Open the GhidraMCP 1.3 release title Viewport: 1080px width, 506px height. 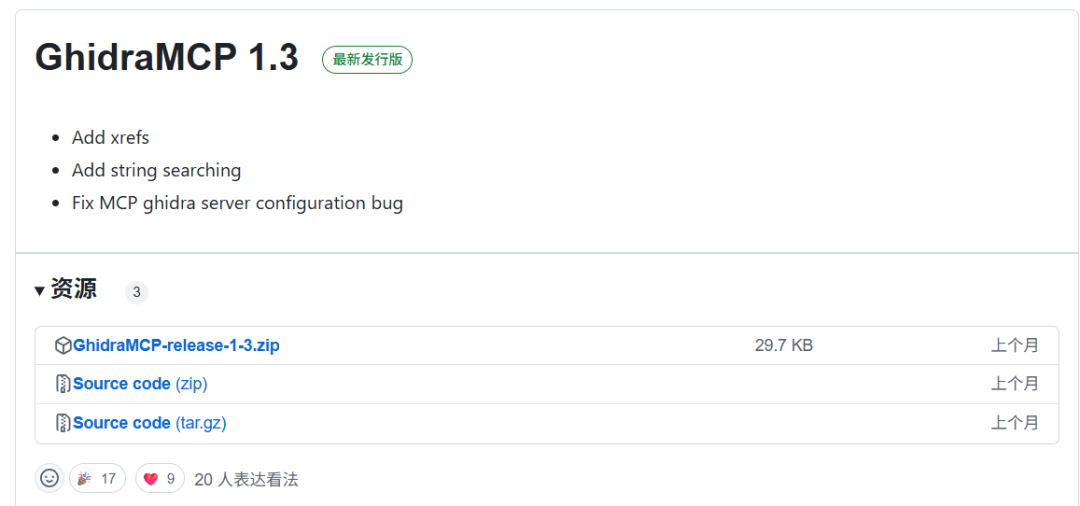click(167, 57)
